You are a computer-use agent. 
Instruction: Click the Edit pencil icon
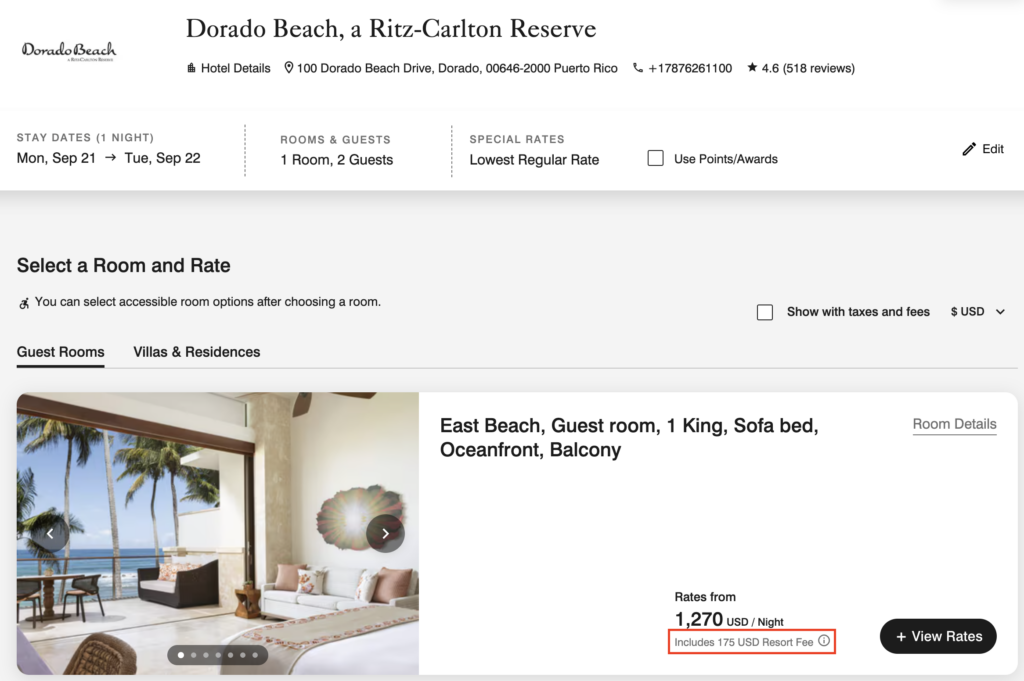tap(968, 148)
